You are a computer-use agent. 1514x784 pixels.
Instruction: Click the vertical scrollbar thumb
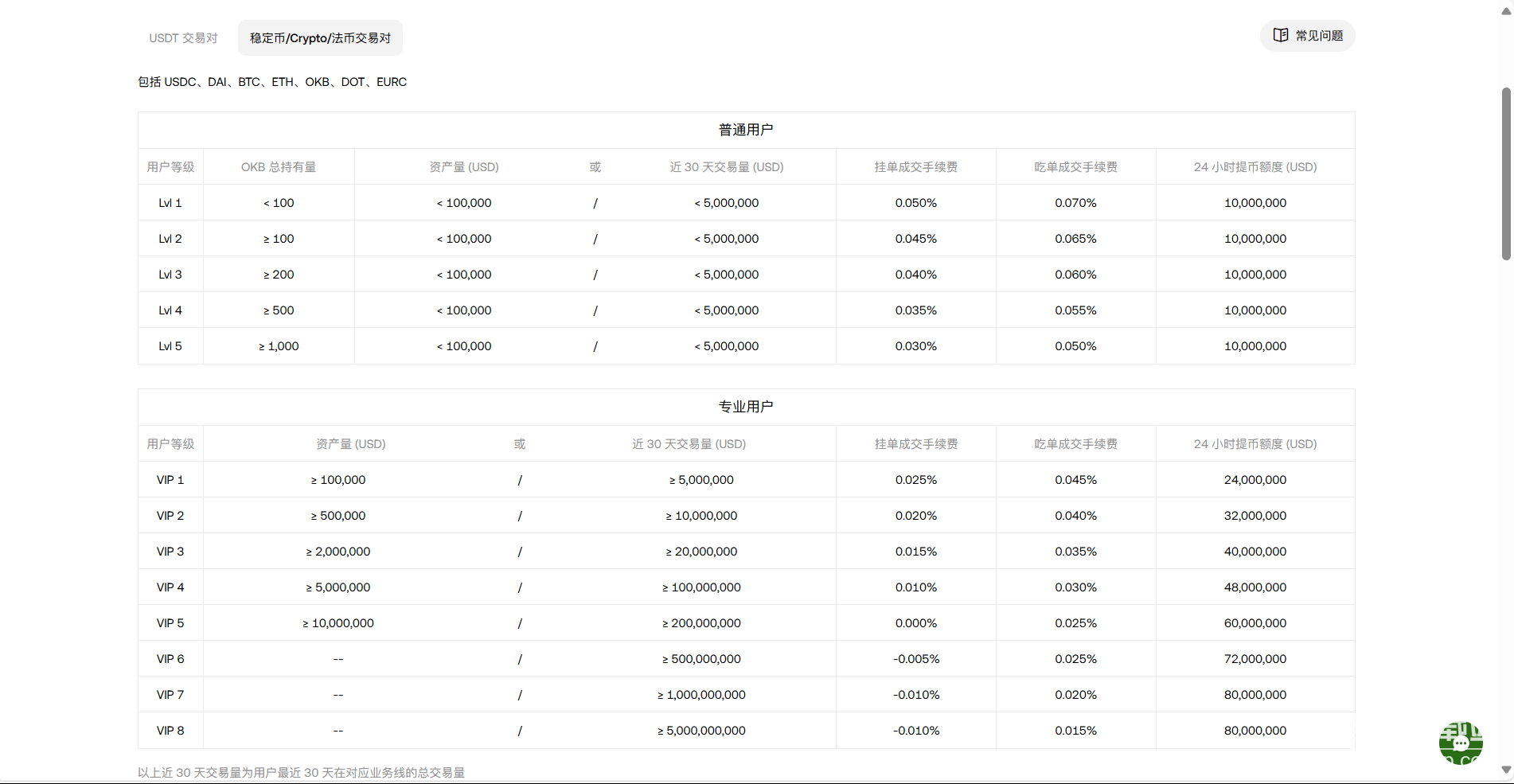click(x=1506, y=174)
